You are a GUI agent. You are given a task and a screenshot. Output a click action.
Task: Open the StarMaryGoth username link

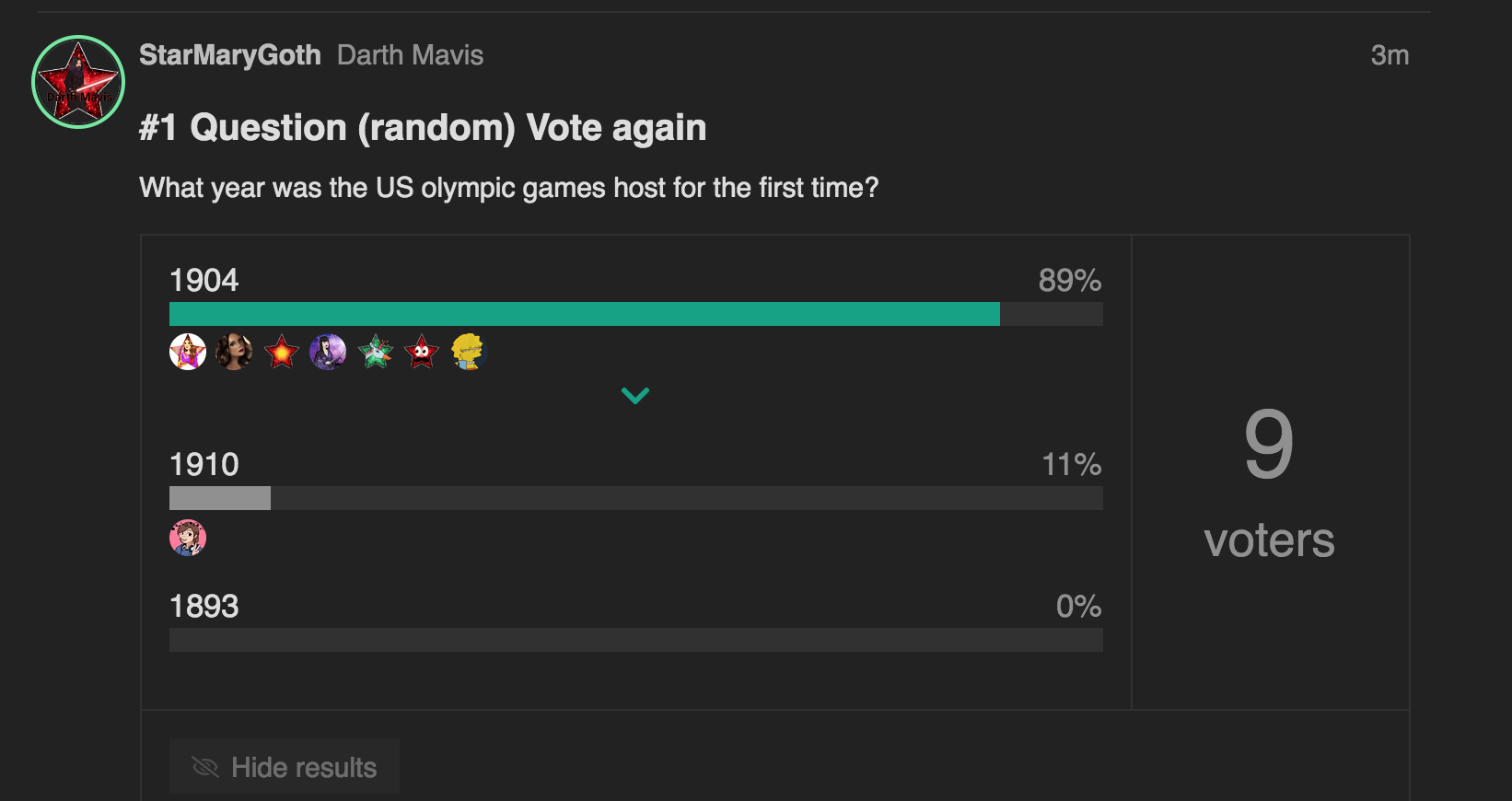pos(230,55)
